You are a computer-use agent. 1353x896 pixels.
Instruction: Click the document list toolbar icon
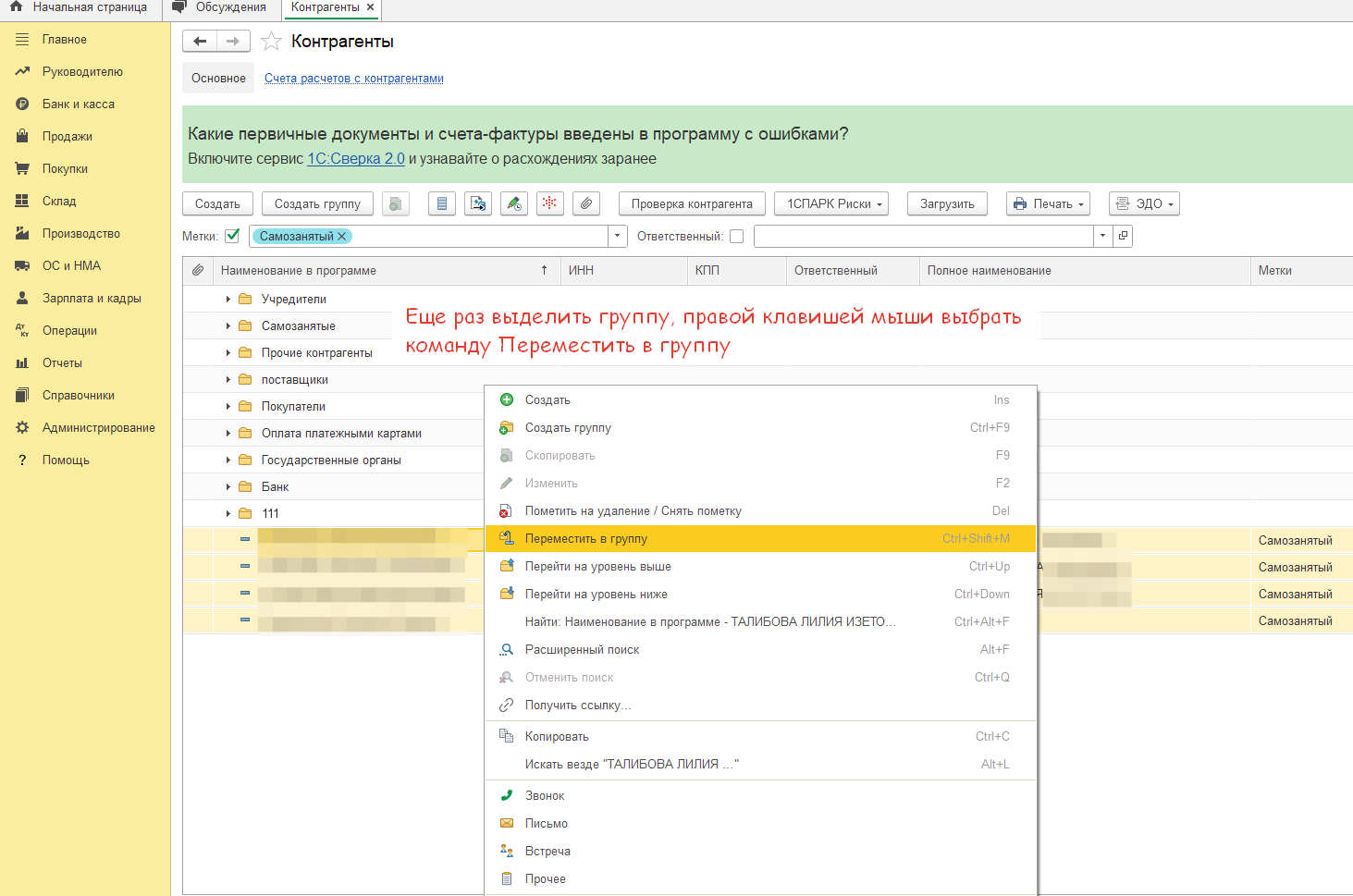click(x=442, y=203)
